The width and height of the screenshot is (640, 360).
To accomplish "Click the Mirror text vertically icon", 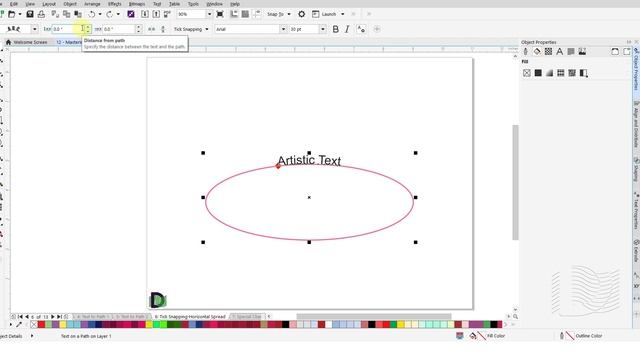I will 163,29.
